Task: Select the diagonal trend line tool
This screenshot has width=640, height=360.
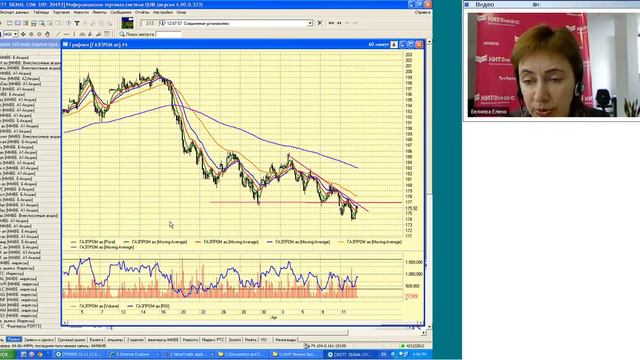Action: pos(58,34)
